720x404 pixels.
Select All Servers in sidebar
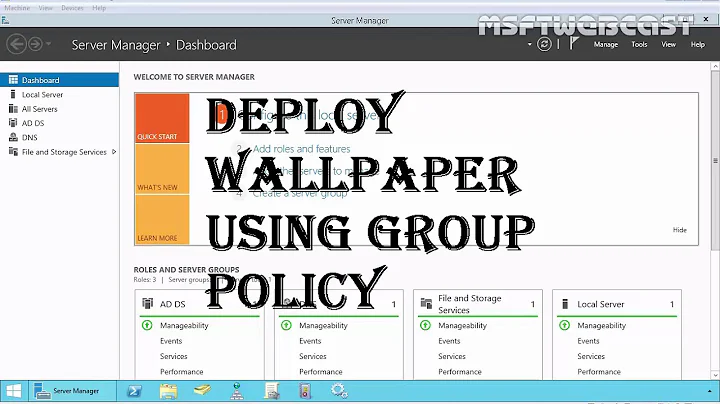(39, 109)
